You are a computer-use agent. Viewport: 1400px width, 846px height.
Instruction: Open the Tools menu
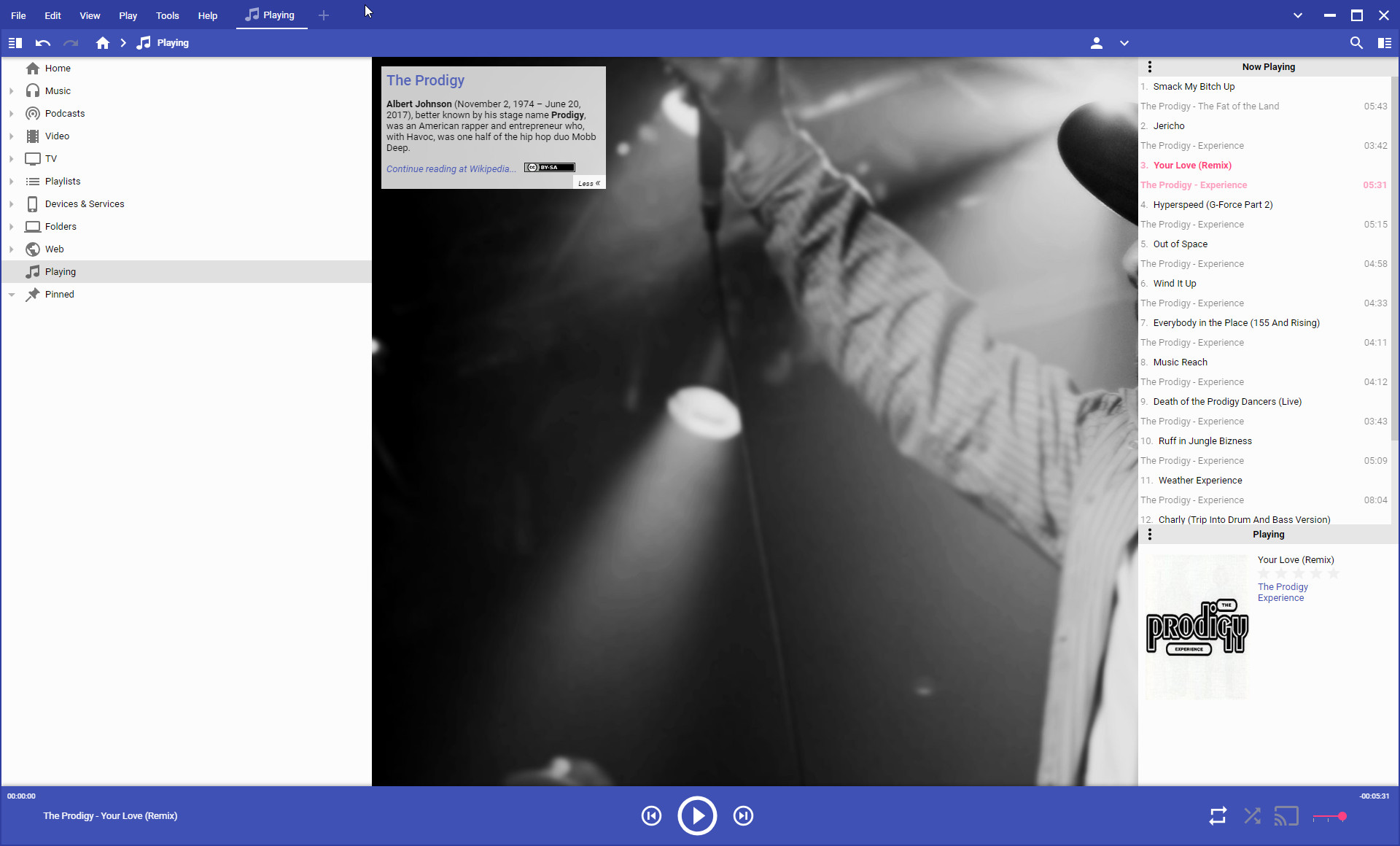coord(167,15)
